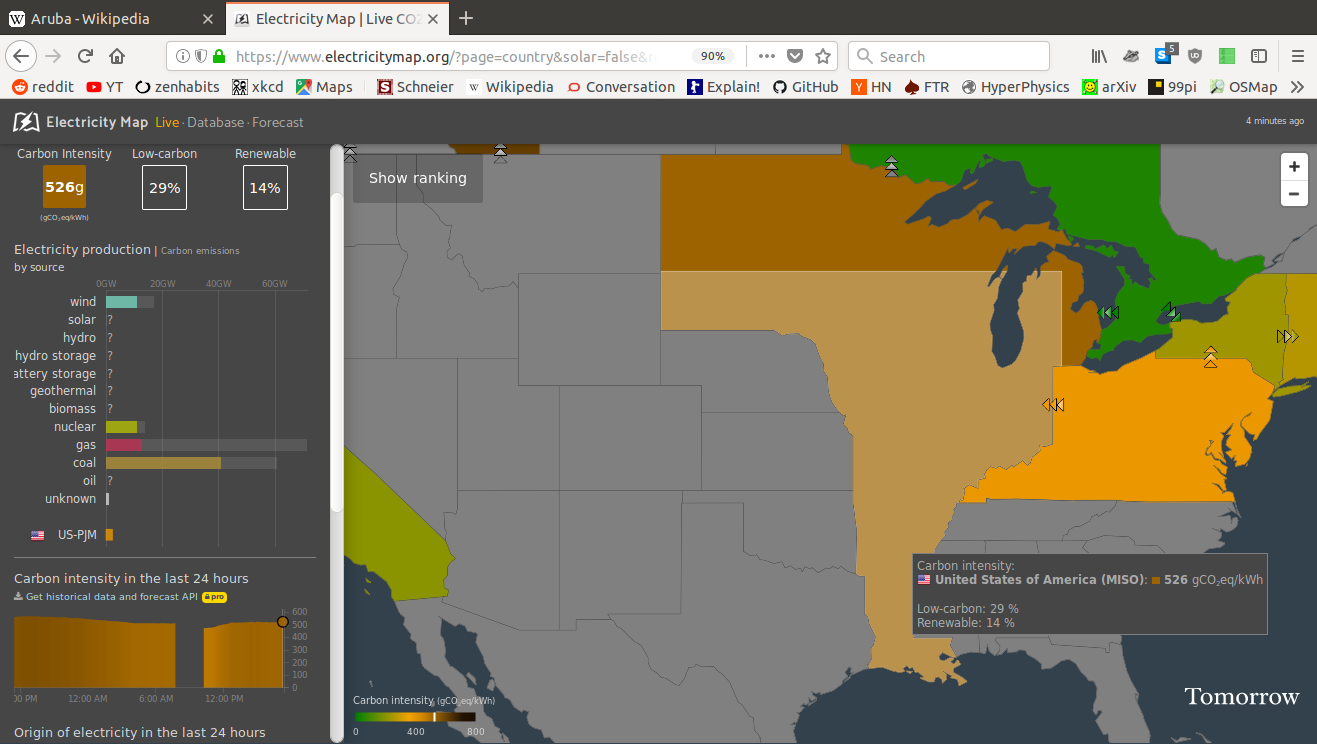
Task: Click the 24-hour carbon intensity timeline marker
Action: [x=283, y=622]
